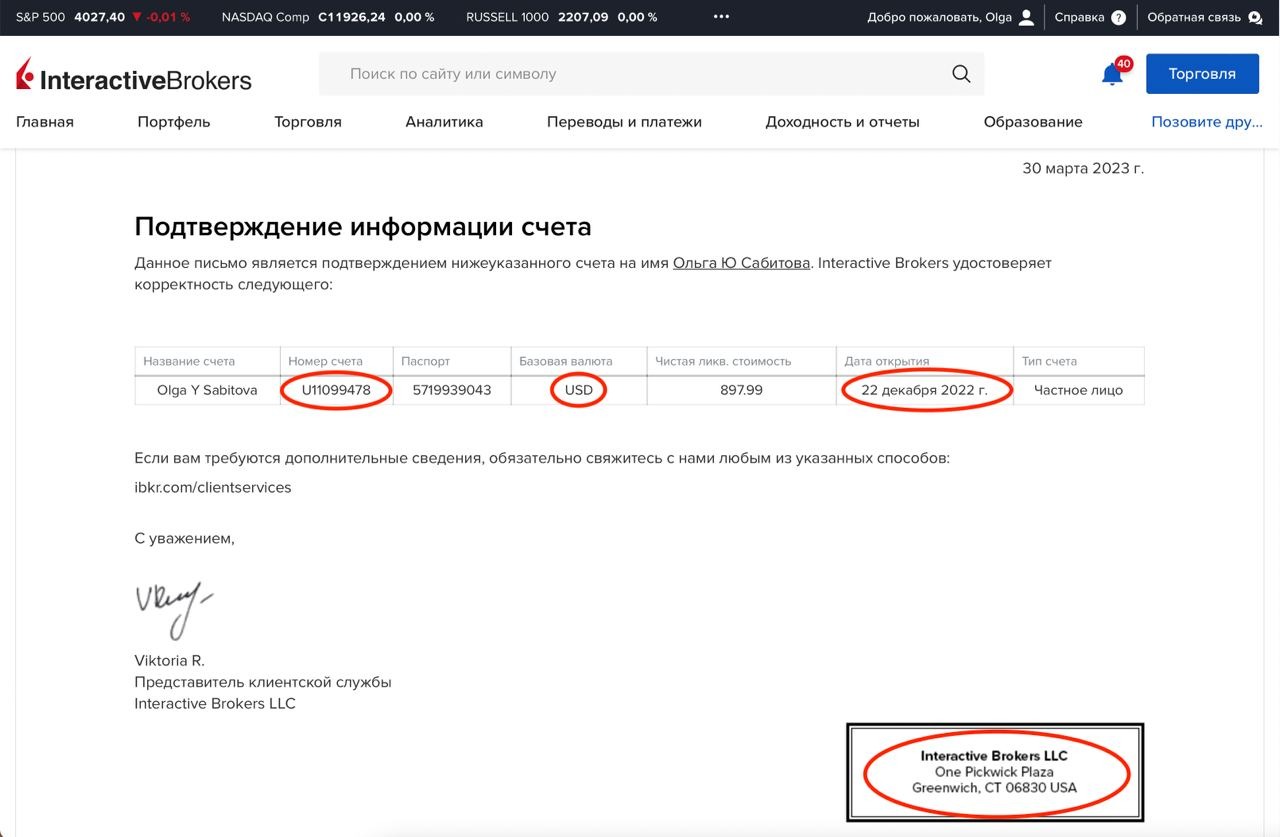Expand the ticker more-options dots

[722, 17]
